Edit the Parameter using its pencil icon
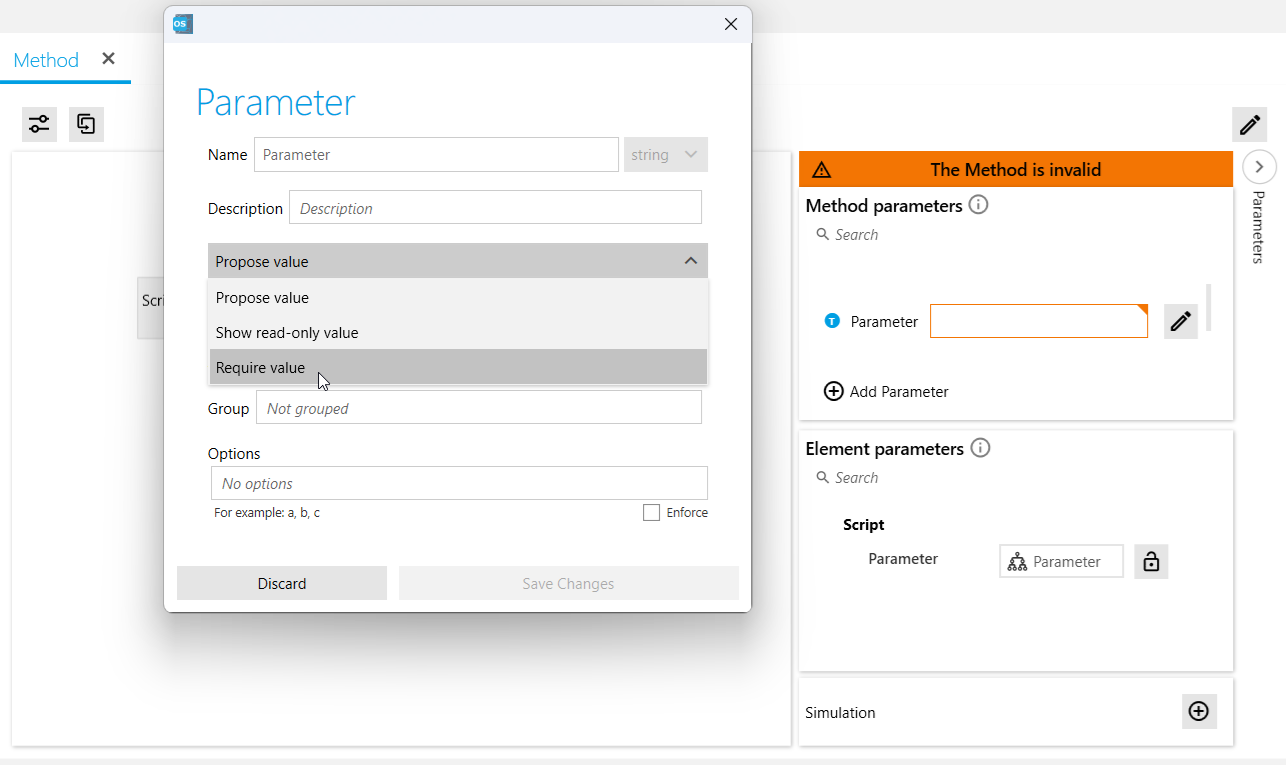This screenshot has height=765, width=1286. pyautogui.click(x=1180, y=322)
